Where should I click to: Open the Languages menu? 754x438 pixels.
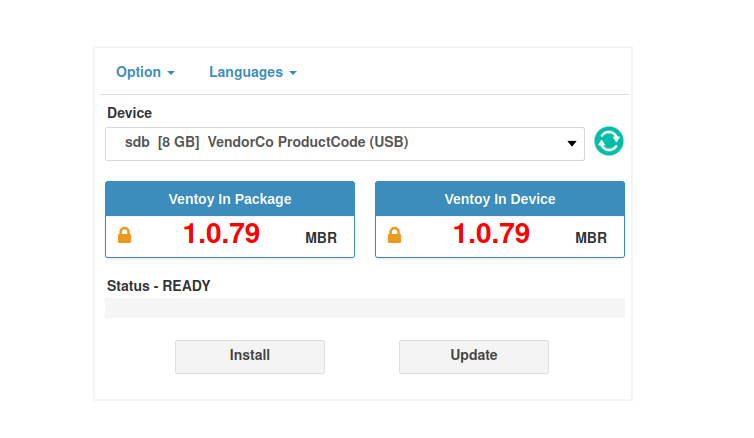[x=245, y=72]
